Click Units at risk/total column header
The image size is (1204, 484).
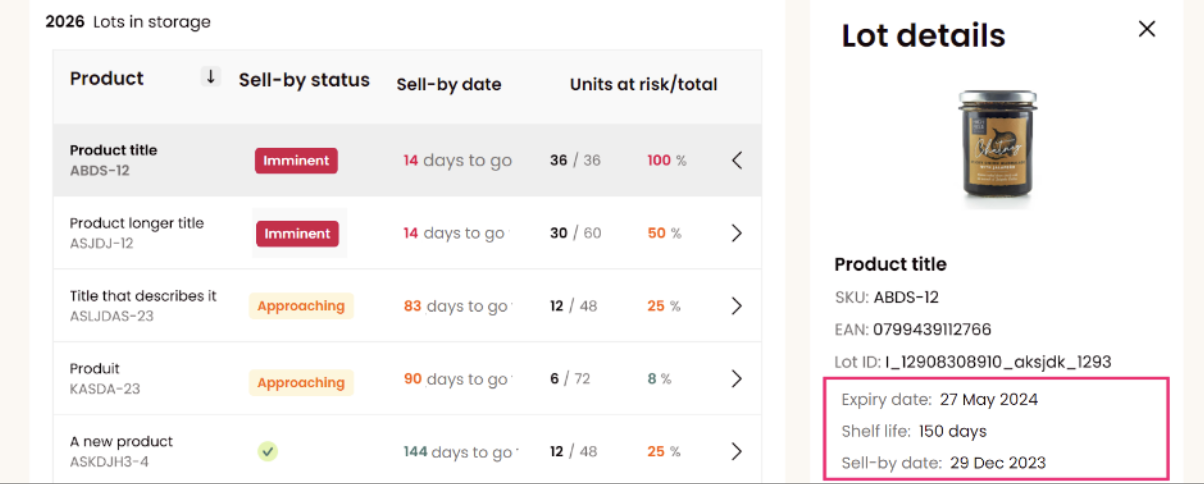644,84
